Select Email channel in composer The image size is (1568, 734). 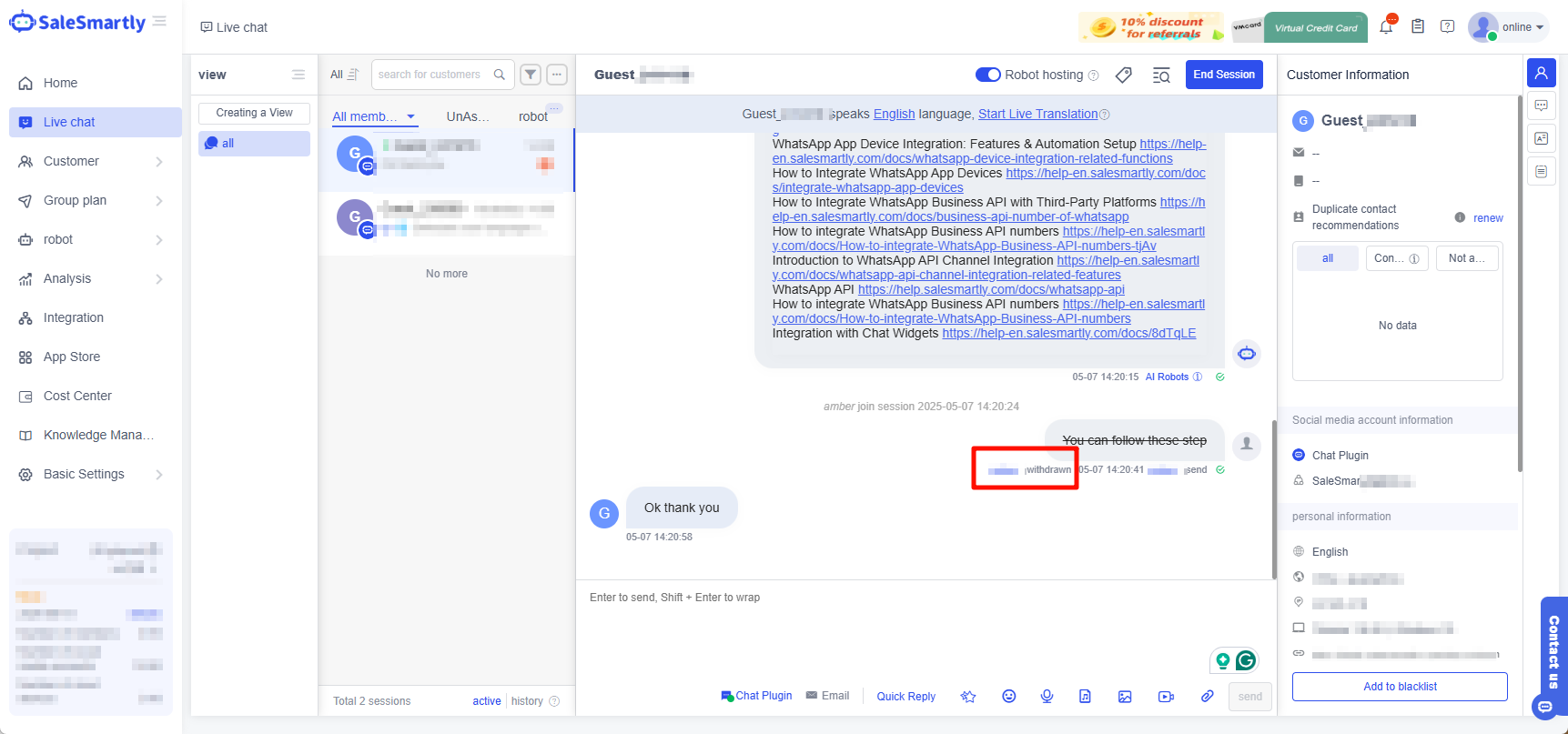point(828,696)
